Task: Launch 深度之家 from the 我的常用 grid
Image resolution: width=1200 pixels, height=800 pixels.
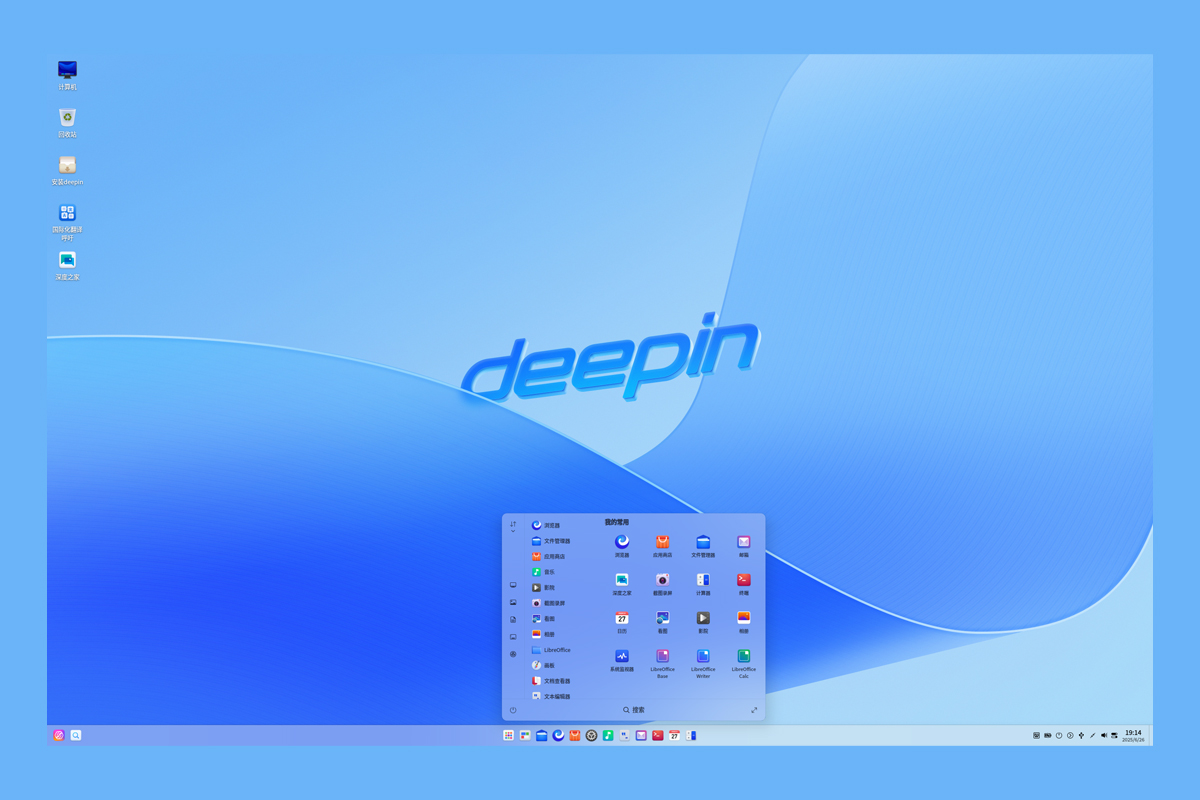Action: pos(622,583)
